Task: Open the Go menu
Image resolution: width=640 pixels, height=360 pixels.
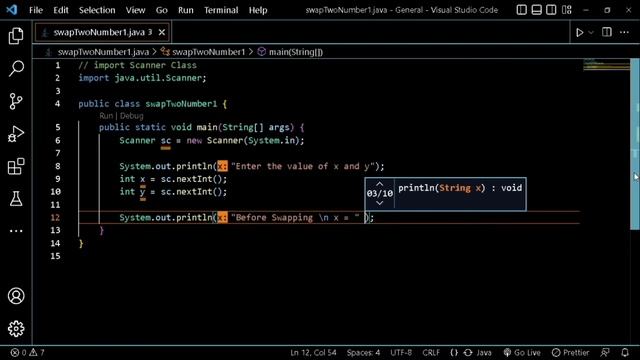Action: (162, 10)
